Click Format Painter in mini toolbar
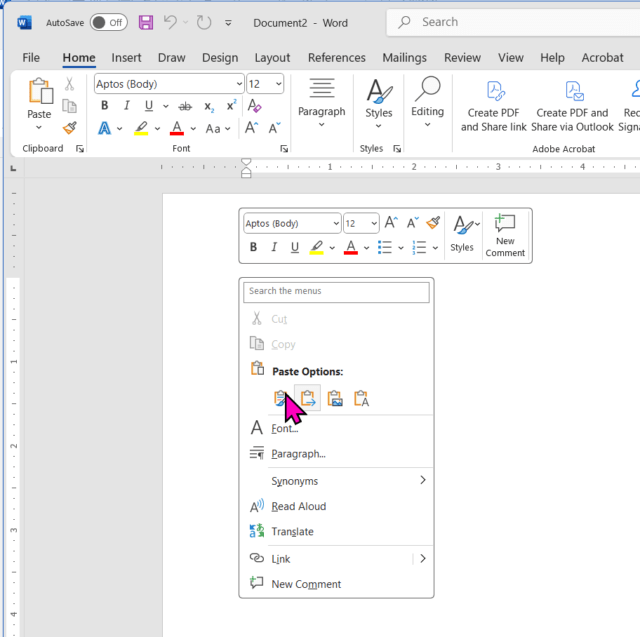This screenshot has width=640, height=637. 433,223
